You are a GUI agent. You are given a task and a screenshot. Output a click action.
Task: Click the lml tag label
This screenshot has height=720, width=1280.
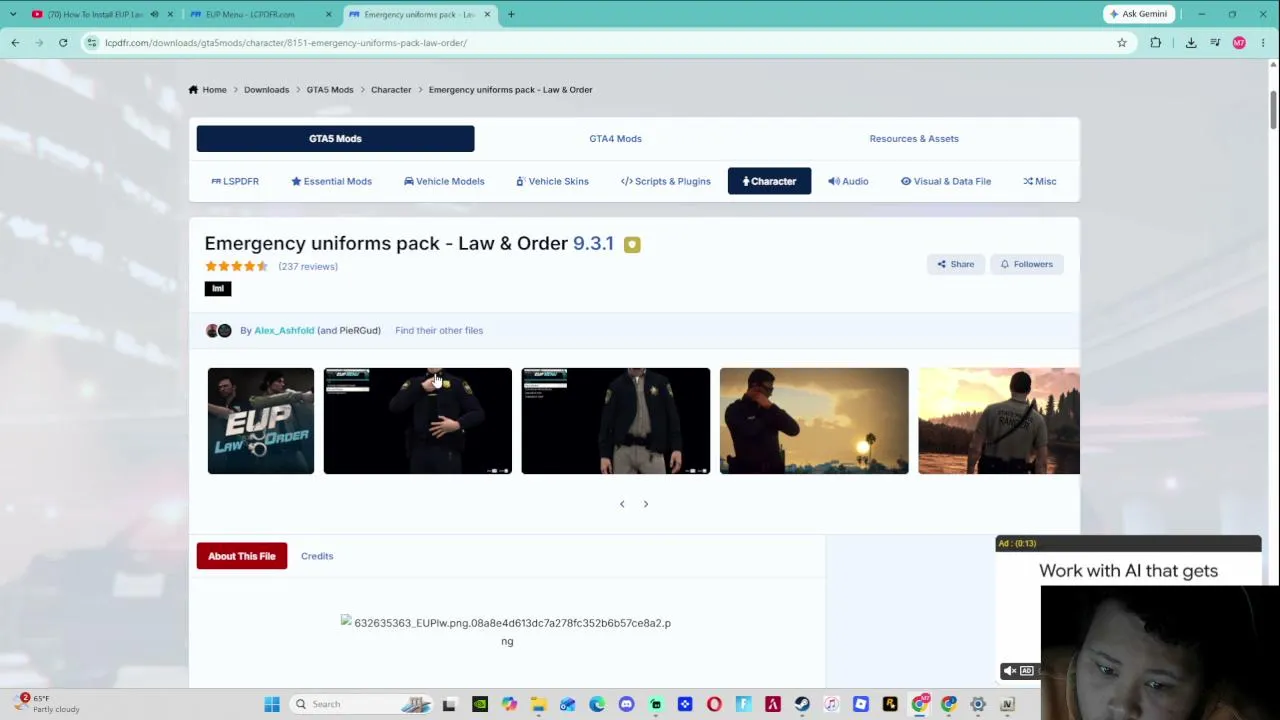coord(218,289)
